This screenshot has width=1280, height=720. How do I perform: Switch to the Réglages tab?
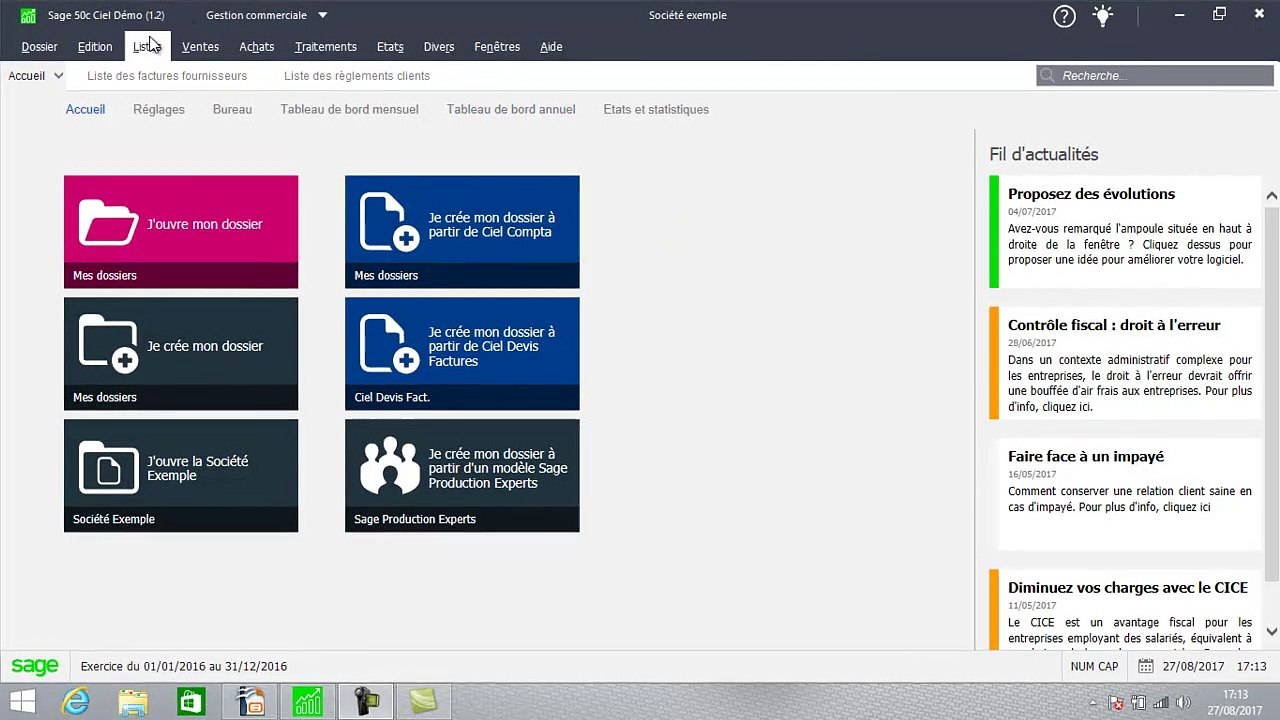click(x=159, y=110)
